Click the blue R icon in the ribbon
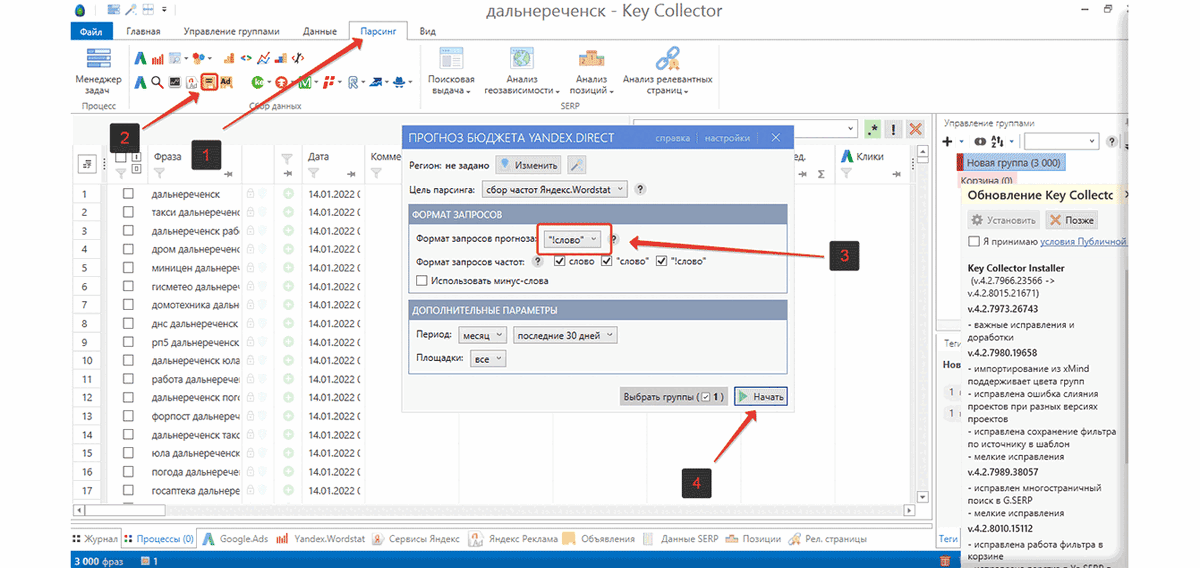1200x568 pixels. tap(353, 82)
